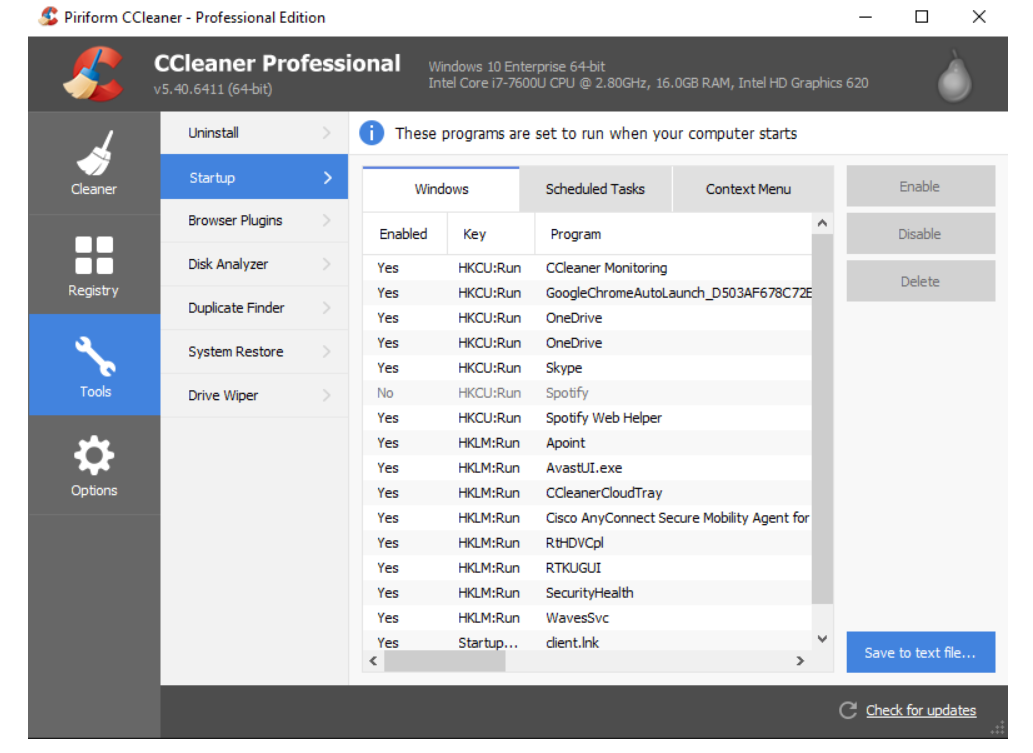Click the refresh icon beside Check for updates
This screenshot has height=753, width=1033.
(x=848, y=710)
